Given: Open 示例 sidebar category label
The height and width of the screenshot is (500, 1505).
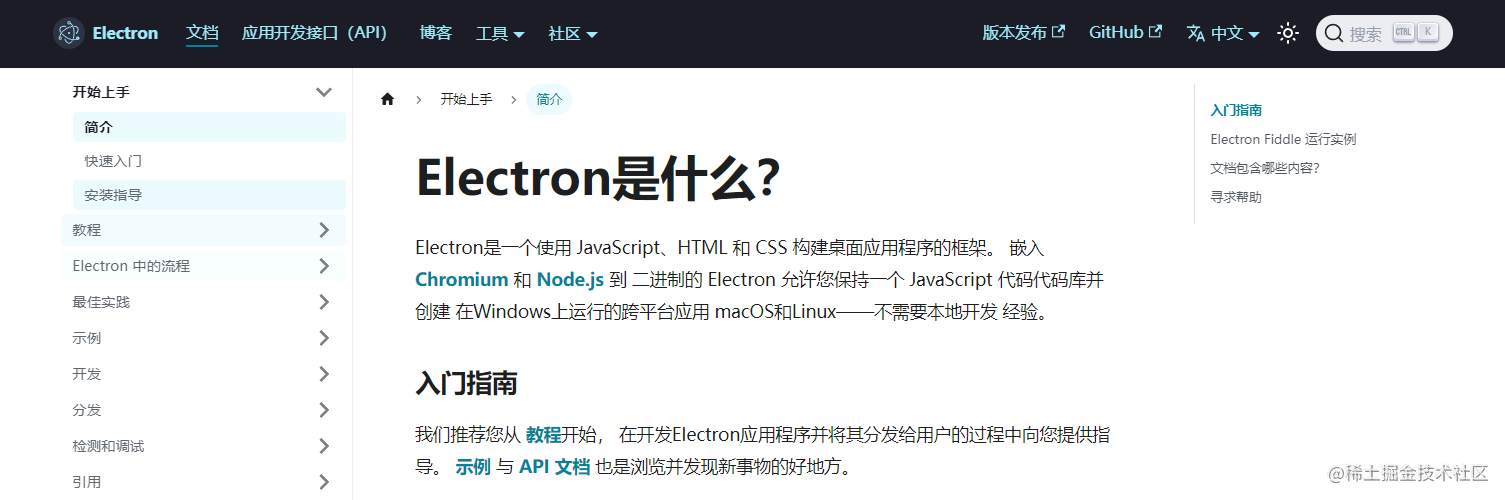Looking at the screenshot, I should point(87,338).
